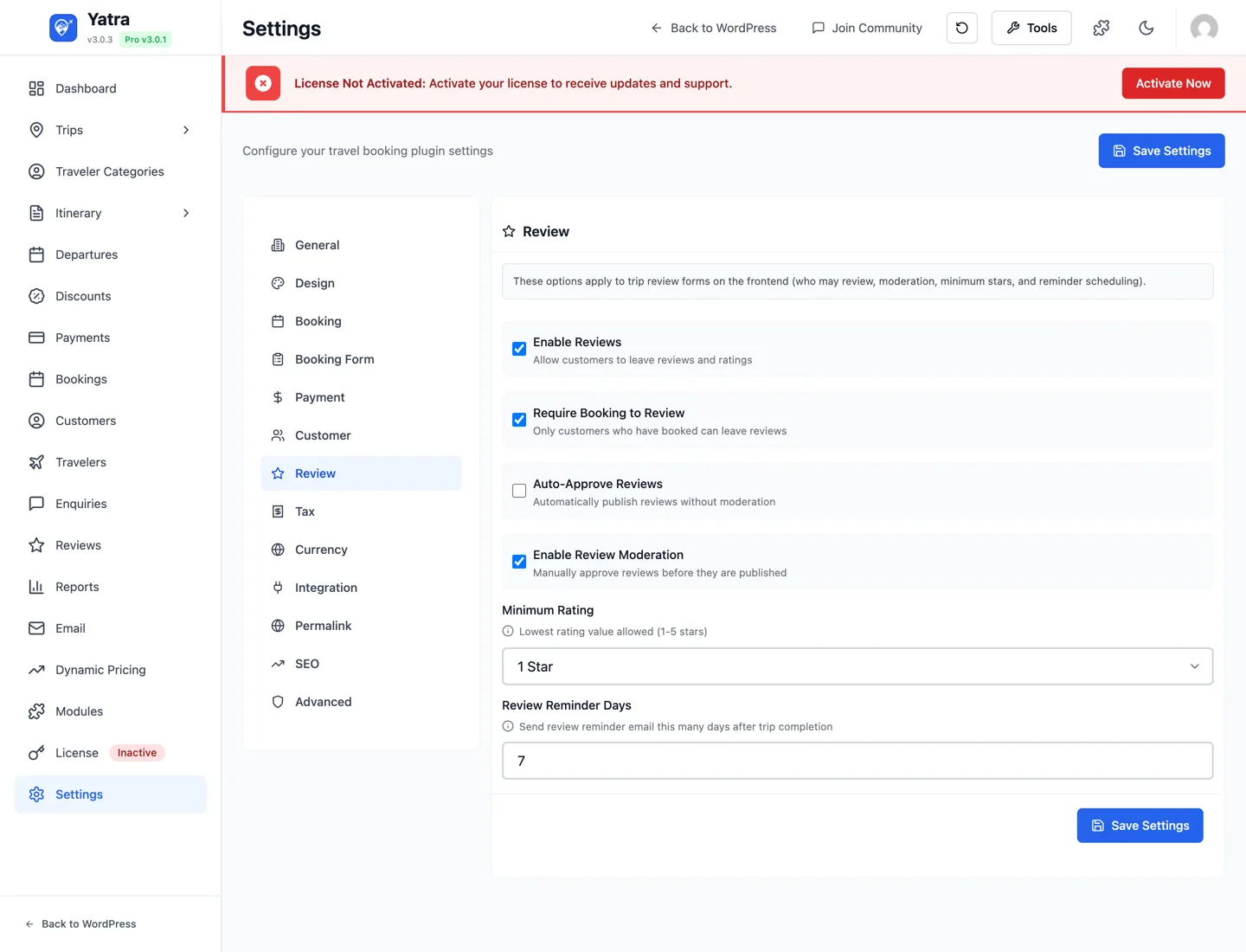This screenshot has width=1246, height=952.
Task: Toggle dark mode moon icon
Action: [x=1146, y=28]
